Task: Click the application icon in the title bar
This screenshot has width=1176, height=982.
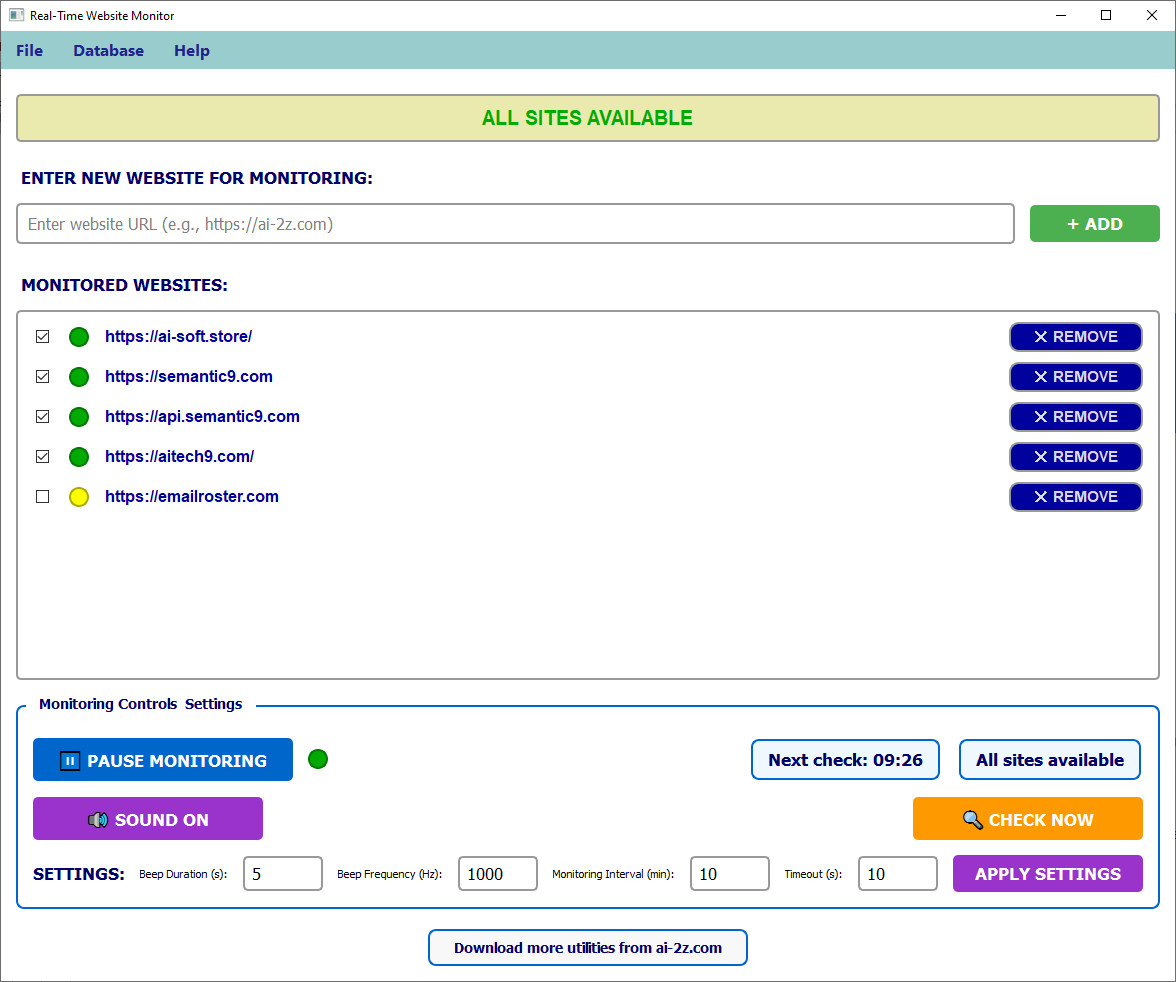Action: point(14,15)
